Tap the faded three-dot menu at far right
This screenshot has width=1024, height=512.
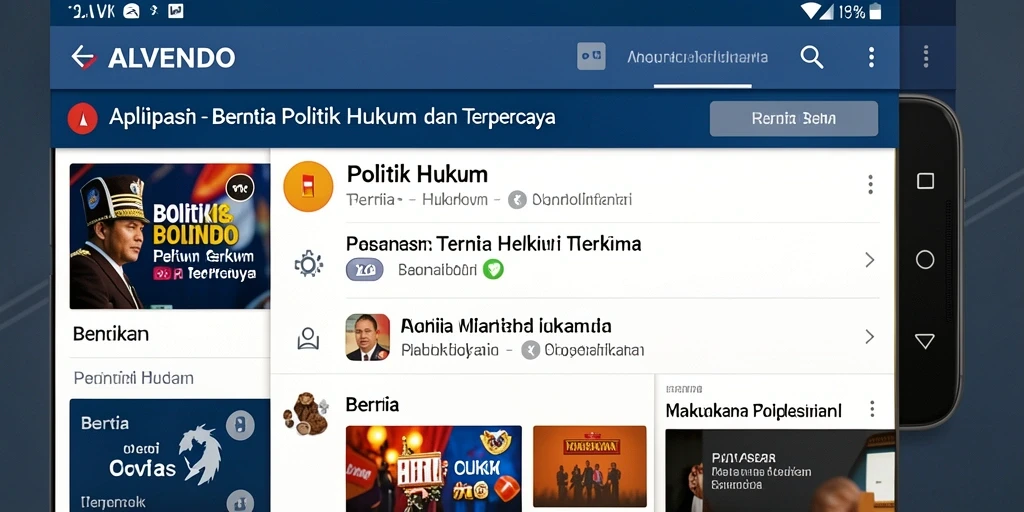click(925, 57)
